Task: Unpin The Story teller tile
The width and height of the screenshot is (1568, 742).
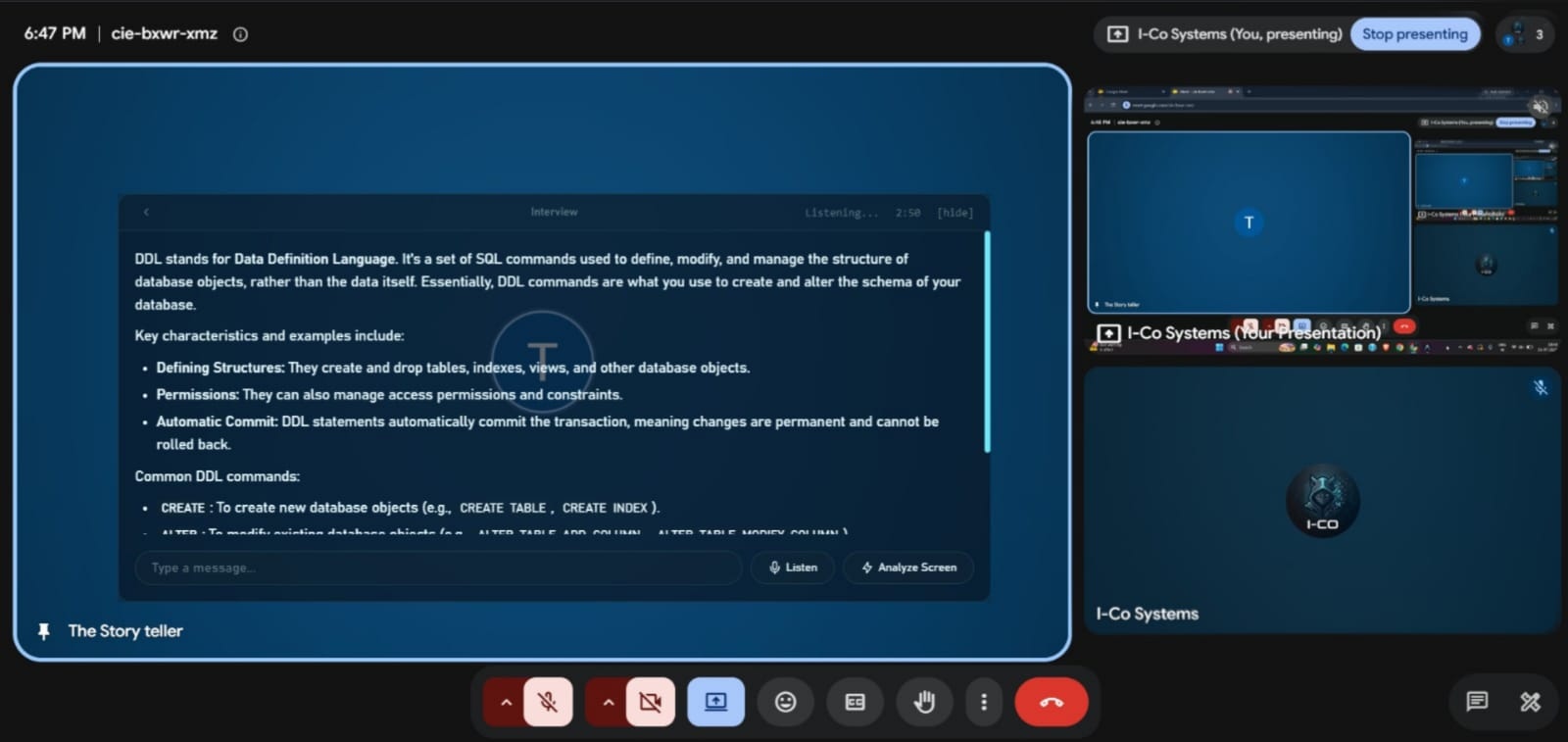Action: (43, 631)
